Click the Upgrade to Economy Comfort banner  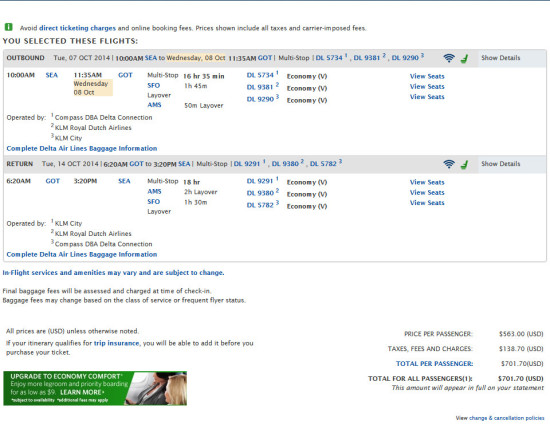[x=95, y=388]
